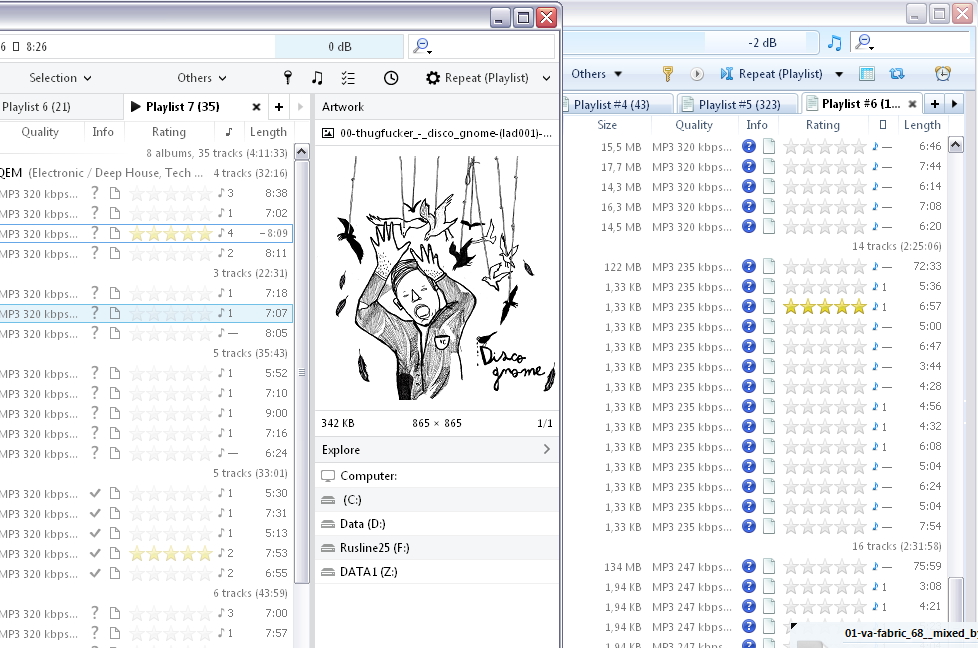Open the checklist icon in toolbar
978x648 pixels.
pos(348,78)
